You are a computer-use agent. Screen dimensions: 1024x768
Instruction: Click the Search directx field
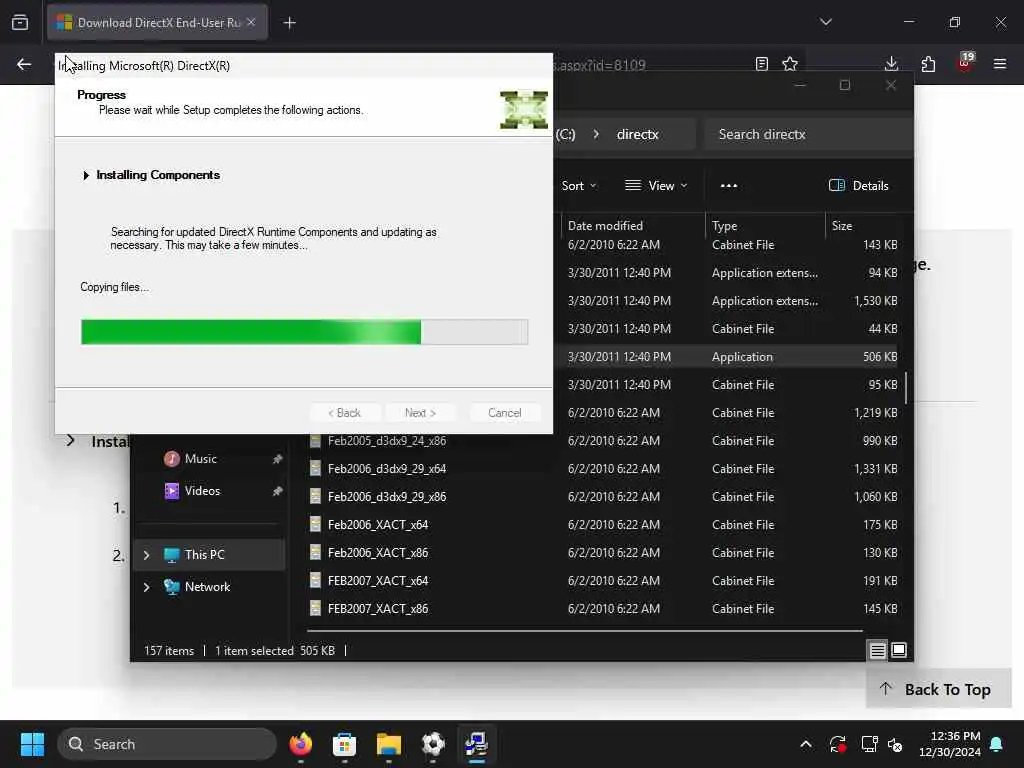point(808,135)
